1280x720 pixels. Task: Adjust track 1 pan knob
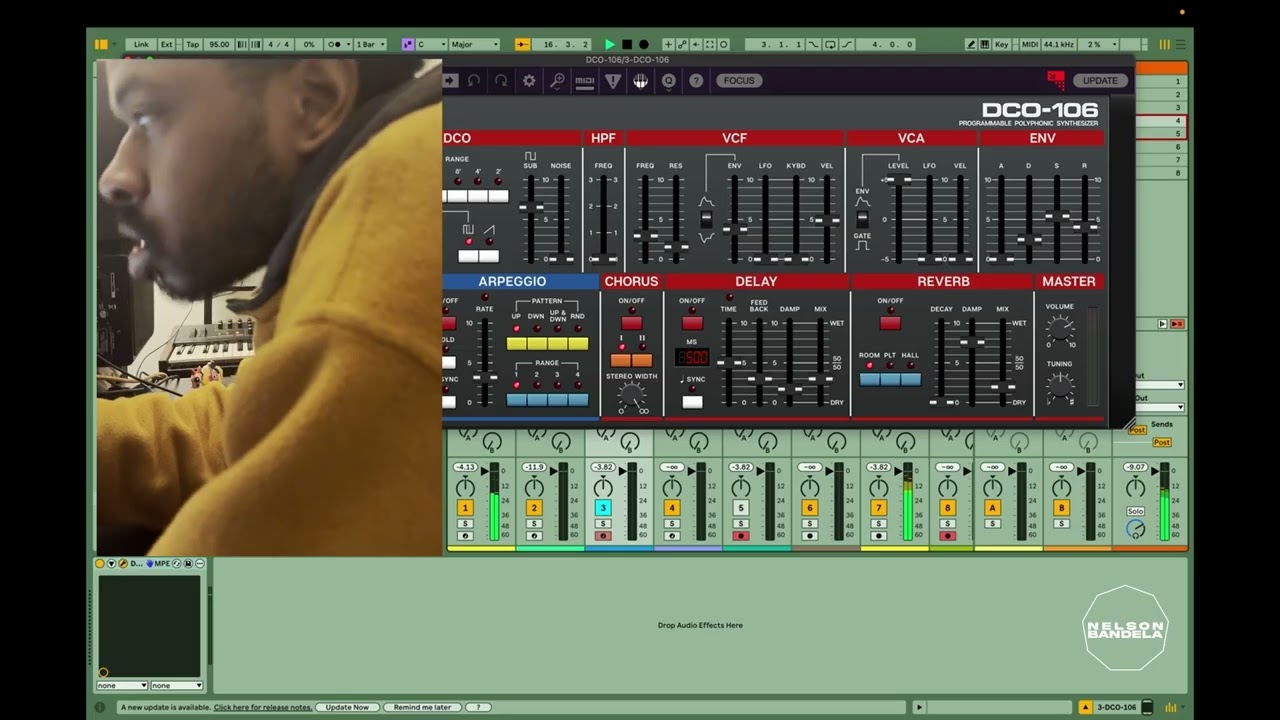point(465,487)
